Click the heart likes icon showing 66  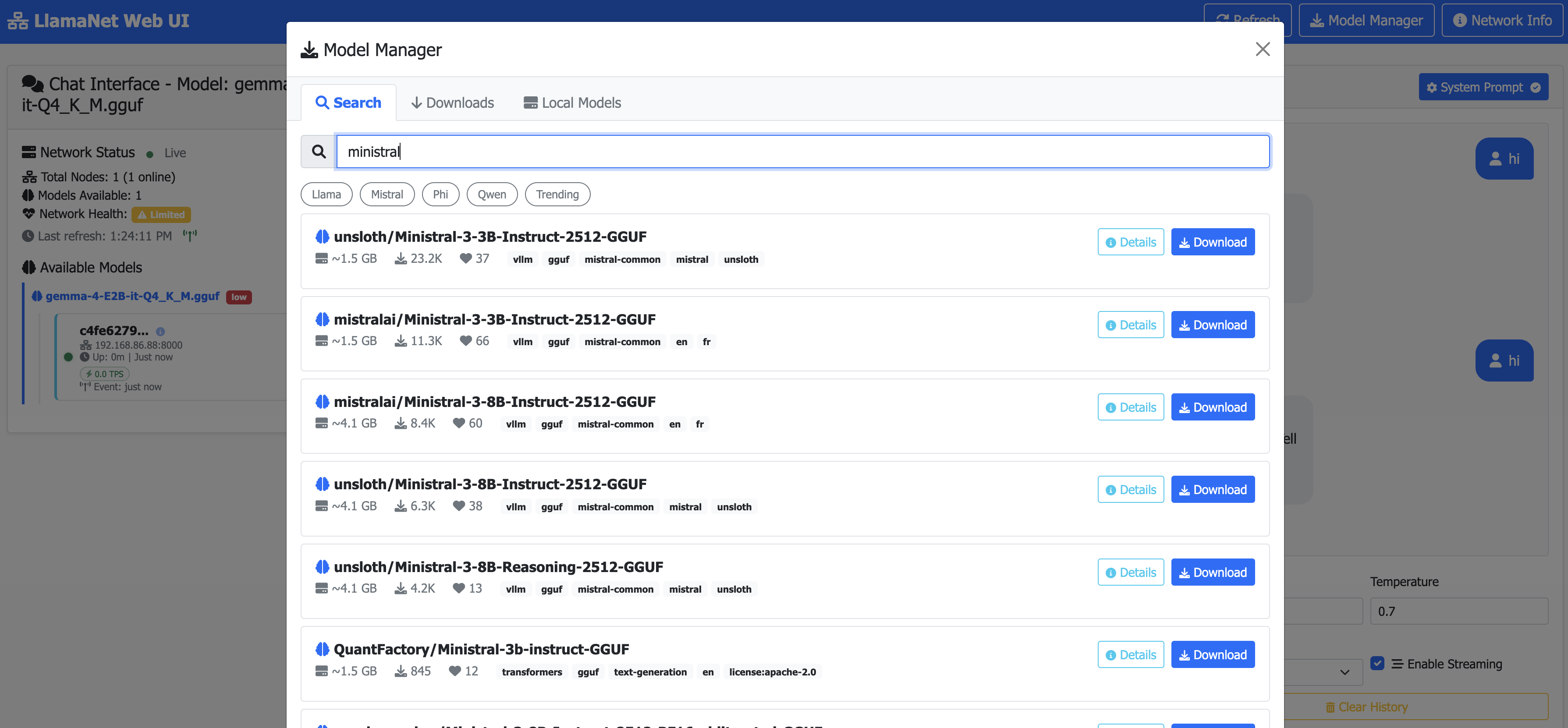466,341
